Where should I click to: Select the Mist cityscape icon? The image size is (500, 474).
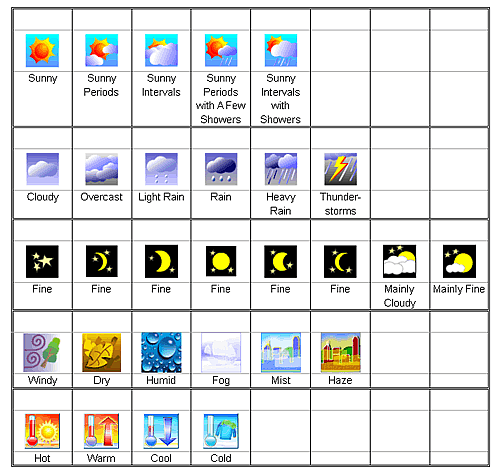click(x=281, y=352)
